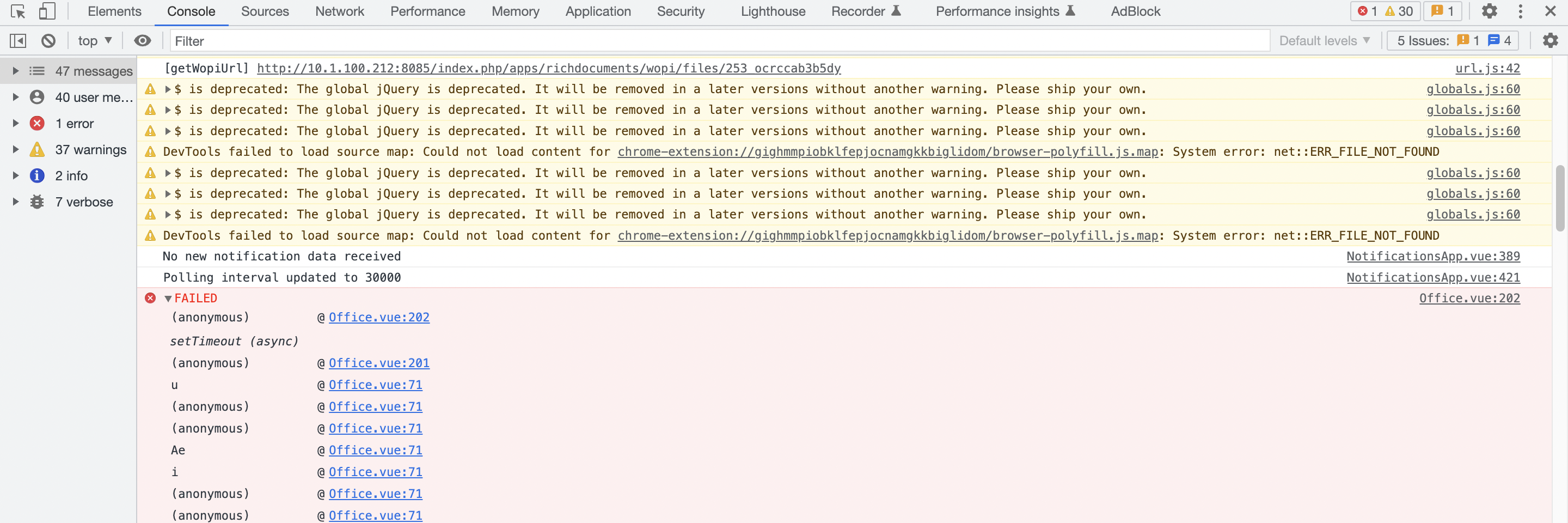Open the three-dot customize DevTools menu
Image resolution: width=1568 pixels, height=523 pixels.
click(1521, 11)
